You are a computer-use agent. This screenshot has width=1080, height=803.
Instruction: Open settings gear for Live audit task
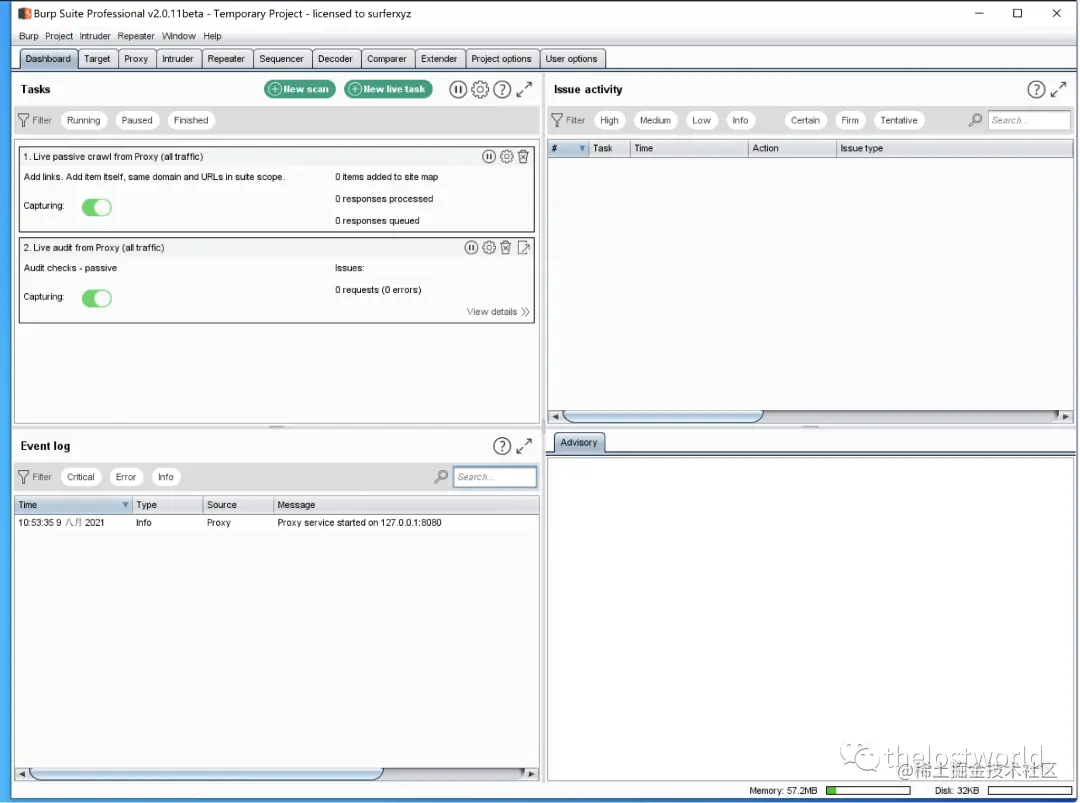click(488, 247)
